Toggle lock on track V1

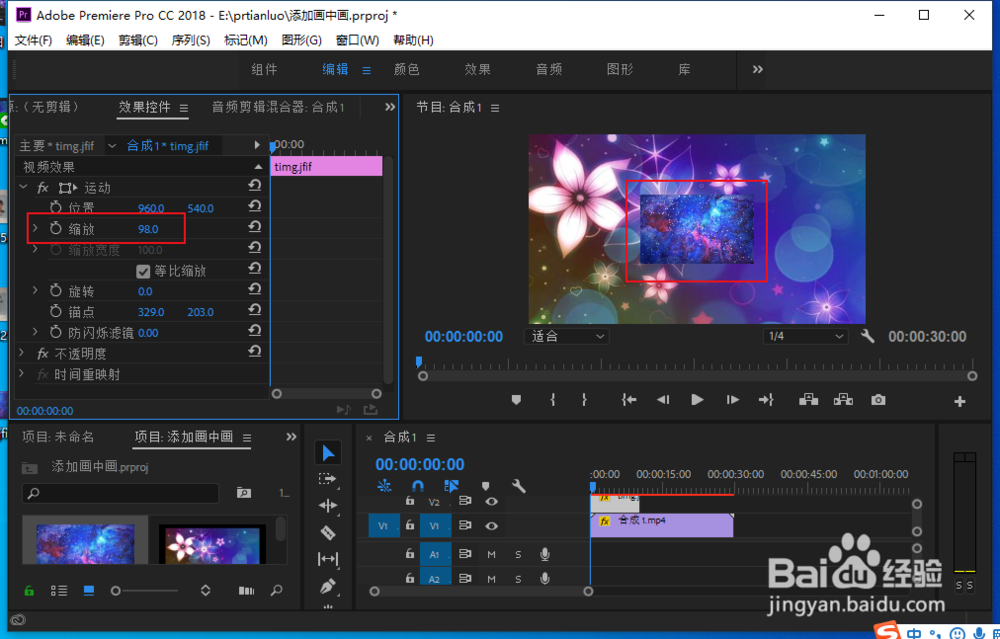point(409,525)
